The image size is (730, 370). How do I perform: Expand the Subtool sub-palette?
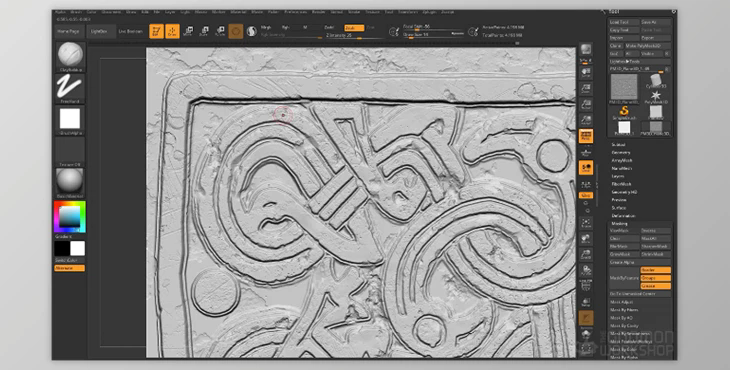618,145
